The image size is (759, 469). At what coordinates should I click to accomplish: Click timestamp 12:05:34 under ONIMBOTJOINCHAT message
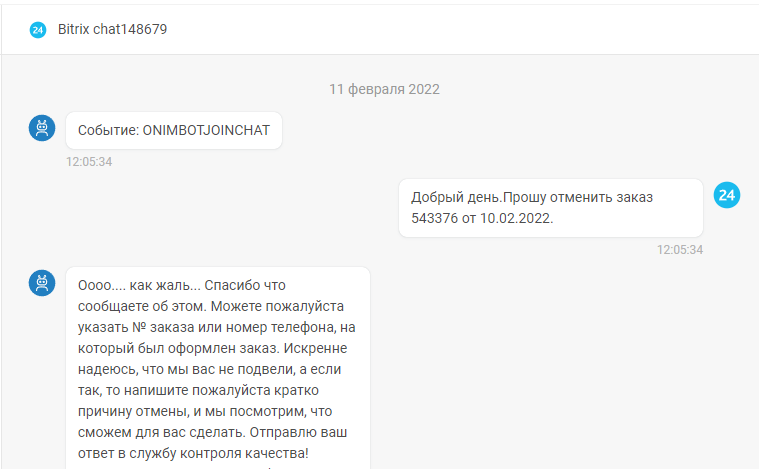[x=89, y=162]
